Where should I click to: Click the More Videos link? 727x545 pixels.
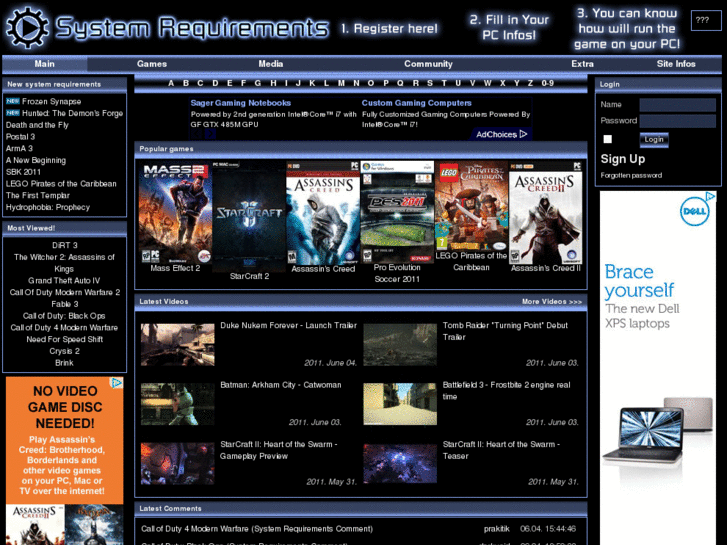coord(552,301)
